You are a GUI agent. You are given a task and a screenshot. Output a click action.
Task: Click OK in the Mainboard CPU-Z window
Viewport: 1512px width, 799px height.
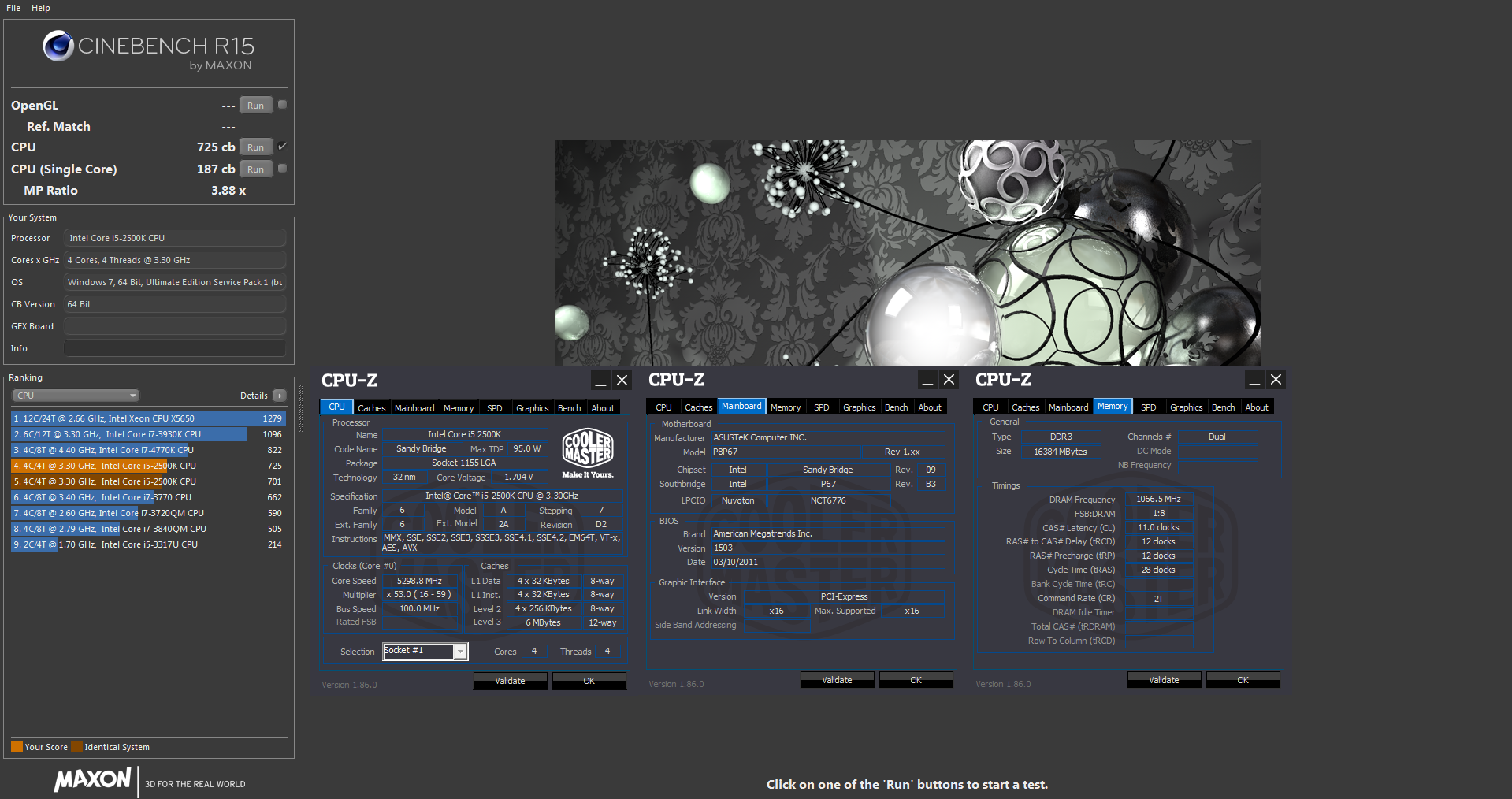point(916,680)
